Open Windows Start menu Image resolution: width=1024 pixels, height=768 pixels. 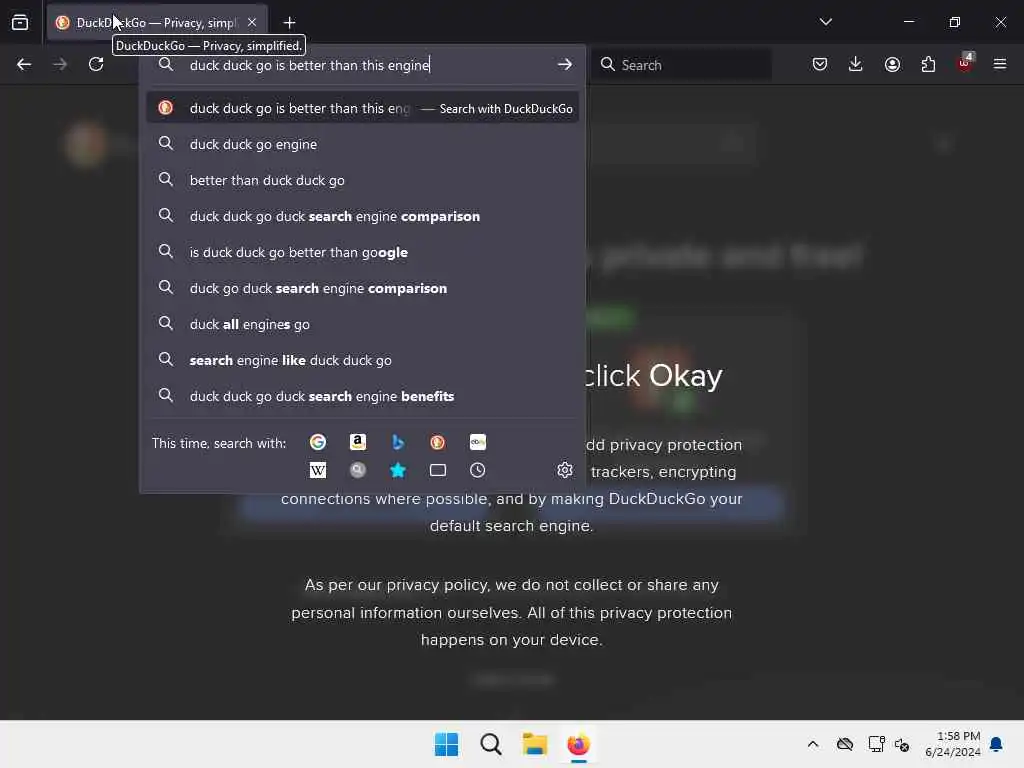(x=447, y=744)
